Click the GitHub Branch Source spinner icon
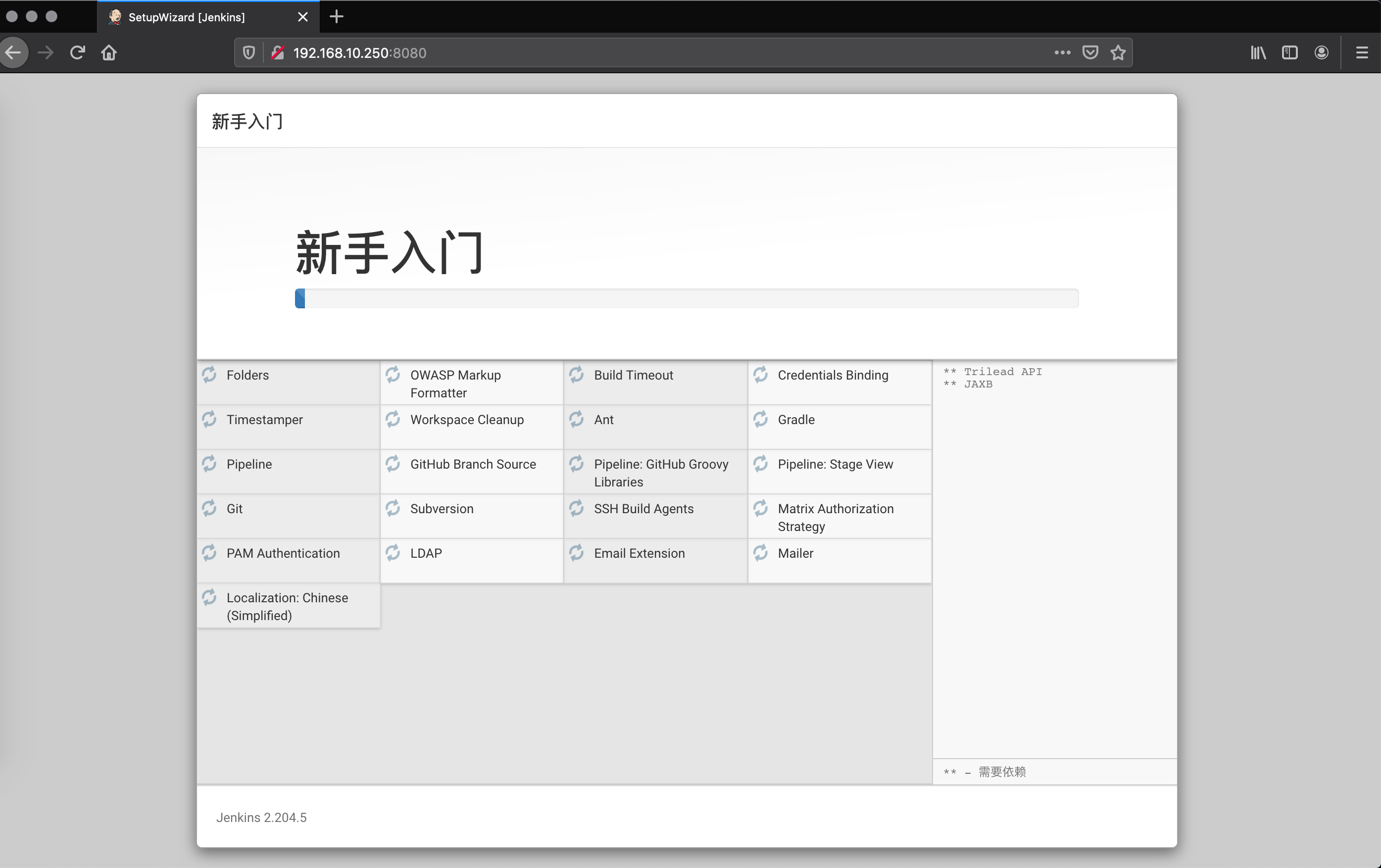 tap(393, 463)
